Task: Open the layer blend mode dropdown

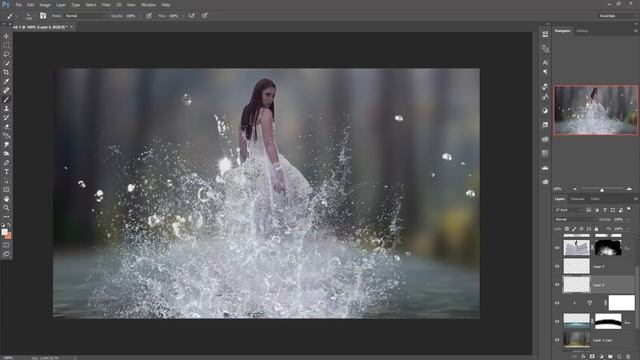Action: pos(575,220)
